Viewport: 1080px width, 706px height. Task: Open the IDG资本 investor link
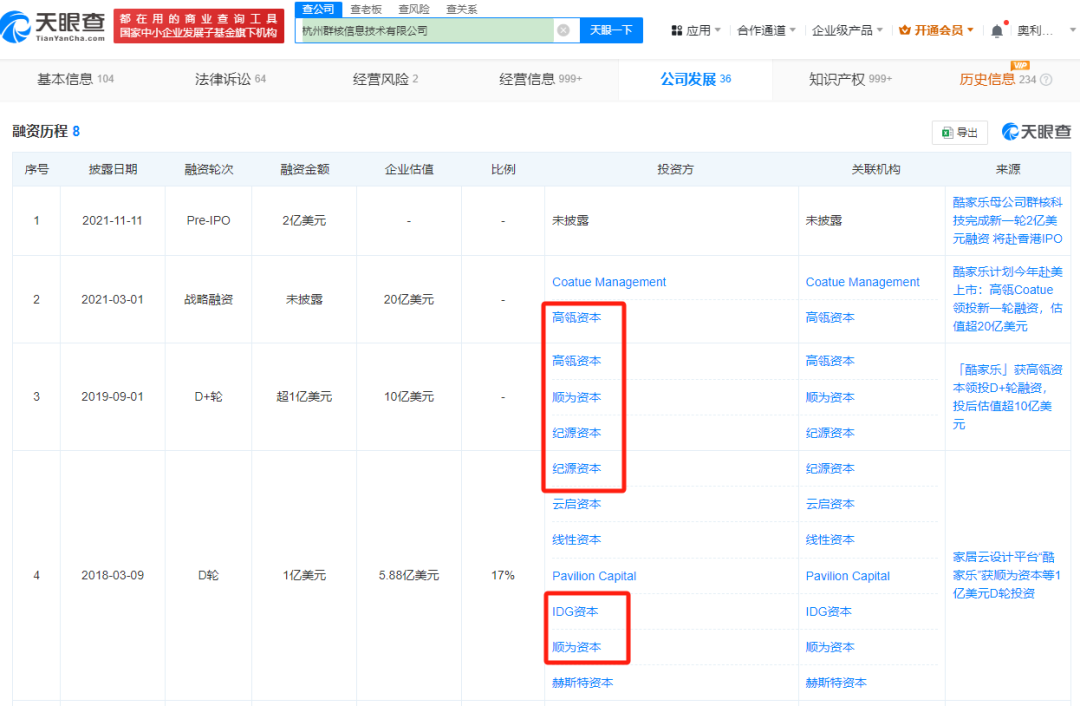577,611
